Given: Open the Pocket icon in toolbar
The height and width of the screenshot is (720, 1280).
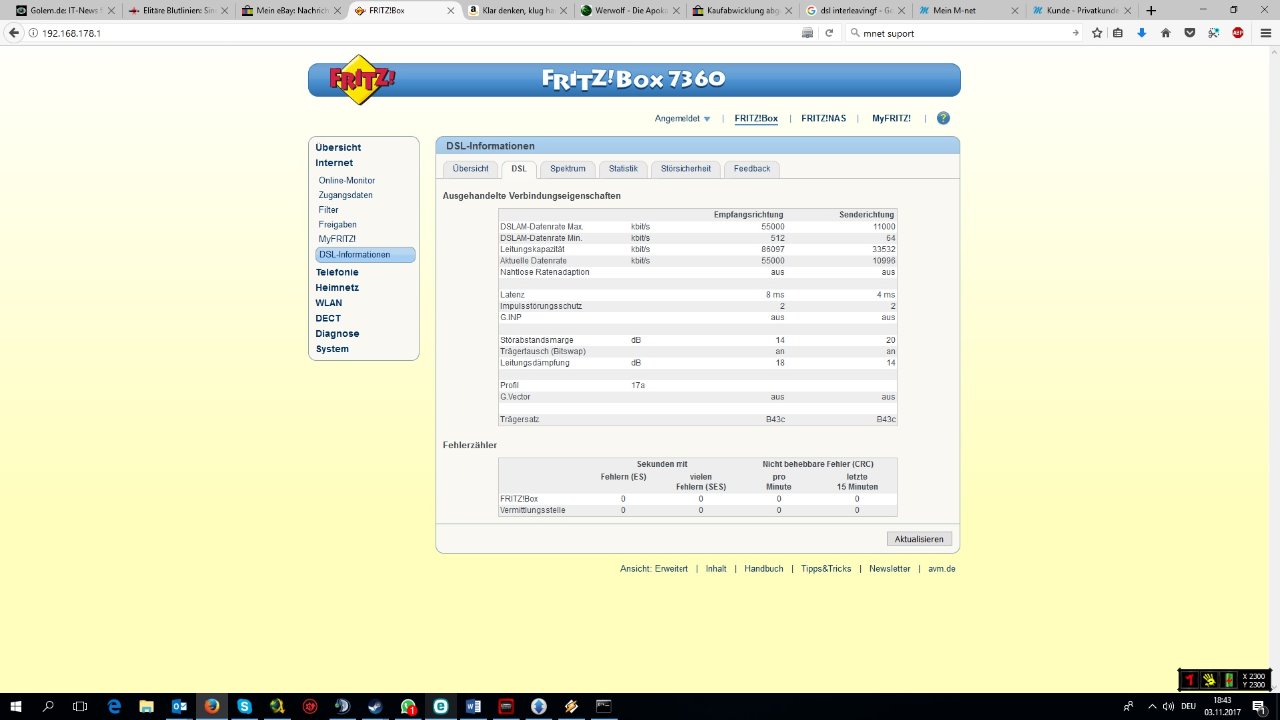Looking at the screenshot, I should [1189, 33].
